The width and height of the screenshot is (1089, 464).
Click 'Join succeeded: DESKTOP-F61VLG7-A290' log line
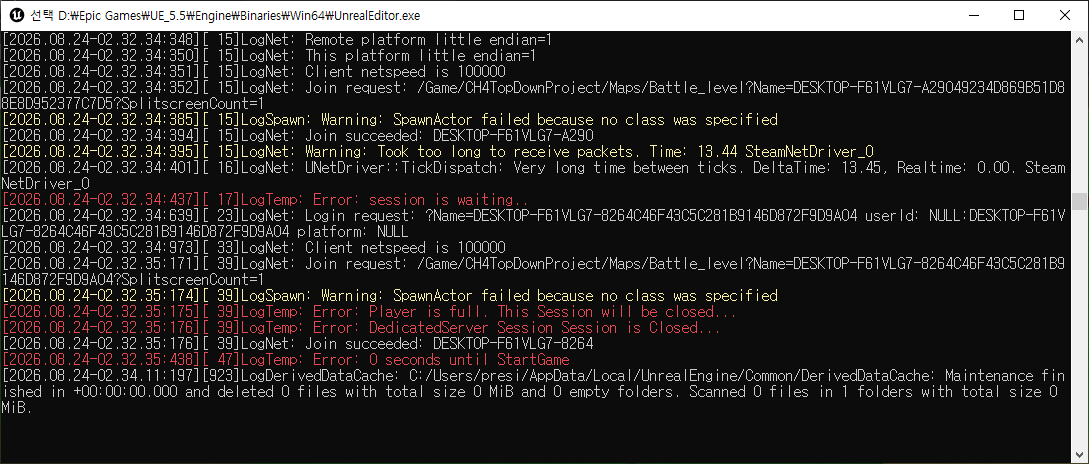(298, 135)
